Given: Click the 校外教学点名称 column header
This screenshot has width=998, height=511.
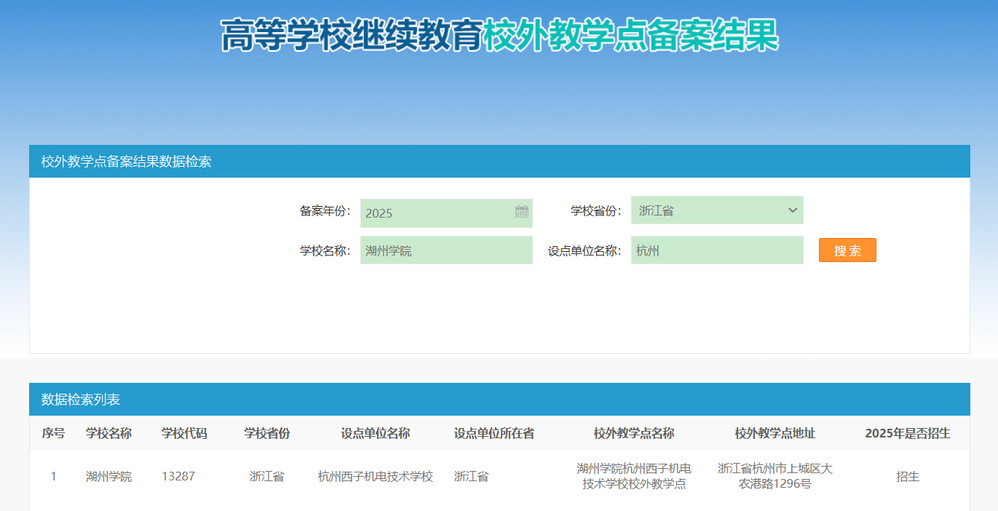Looking at the screenshot, I should (x=633, y=433).
